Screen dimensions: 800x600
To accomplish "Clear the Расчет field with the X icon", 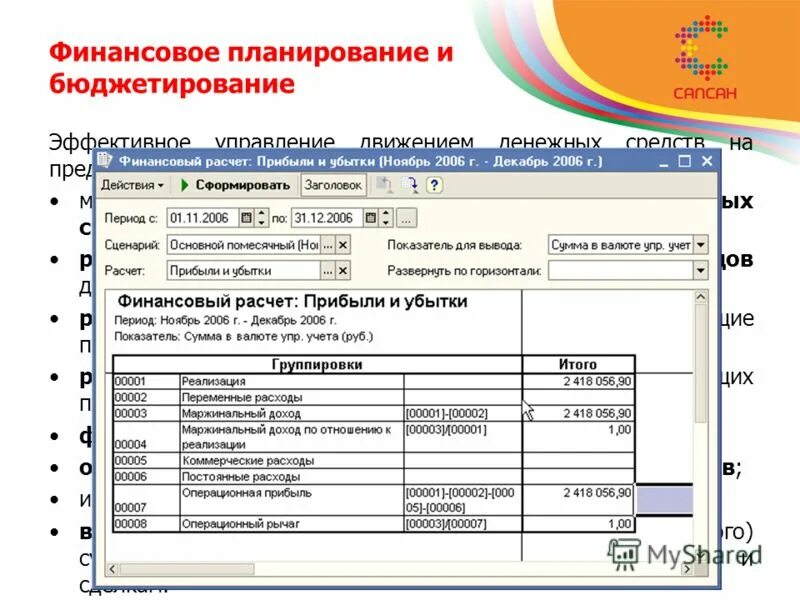I will 343,270.
